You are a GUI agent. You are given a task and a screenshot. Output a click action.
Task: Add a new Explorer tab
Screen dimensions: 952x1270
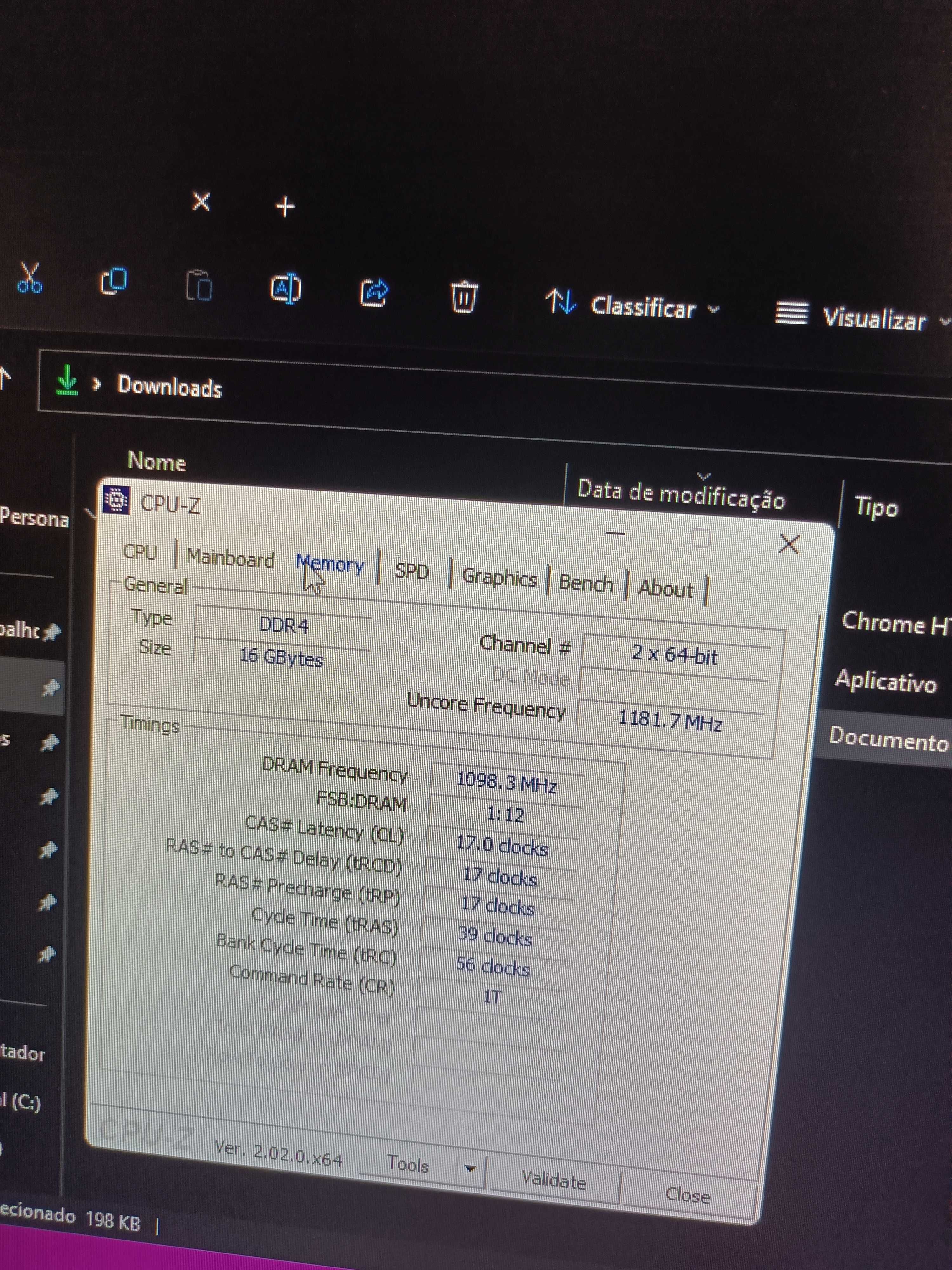285,206
